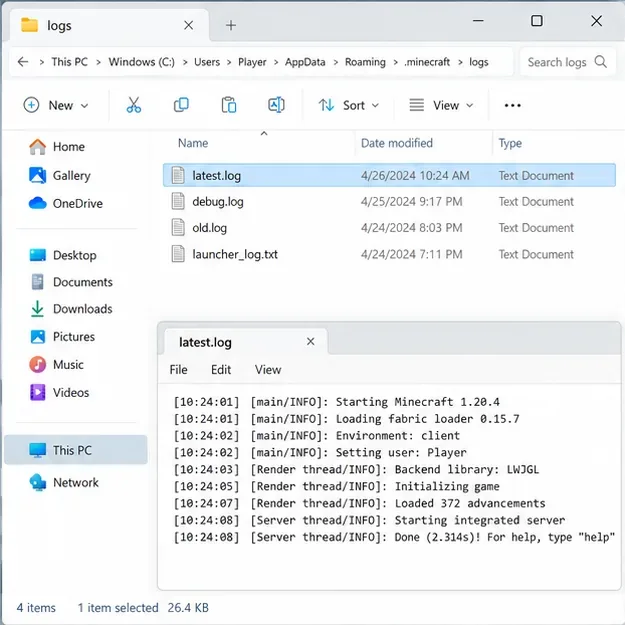
Task: Click log line Loaded 372 advancements
Action: (x=359, y=503)
